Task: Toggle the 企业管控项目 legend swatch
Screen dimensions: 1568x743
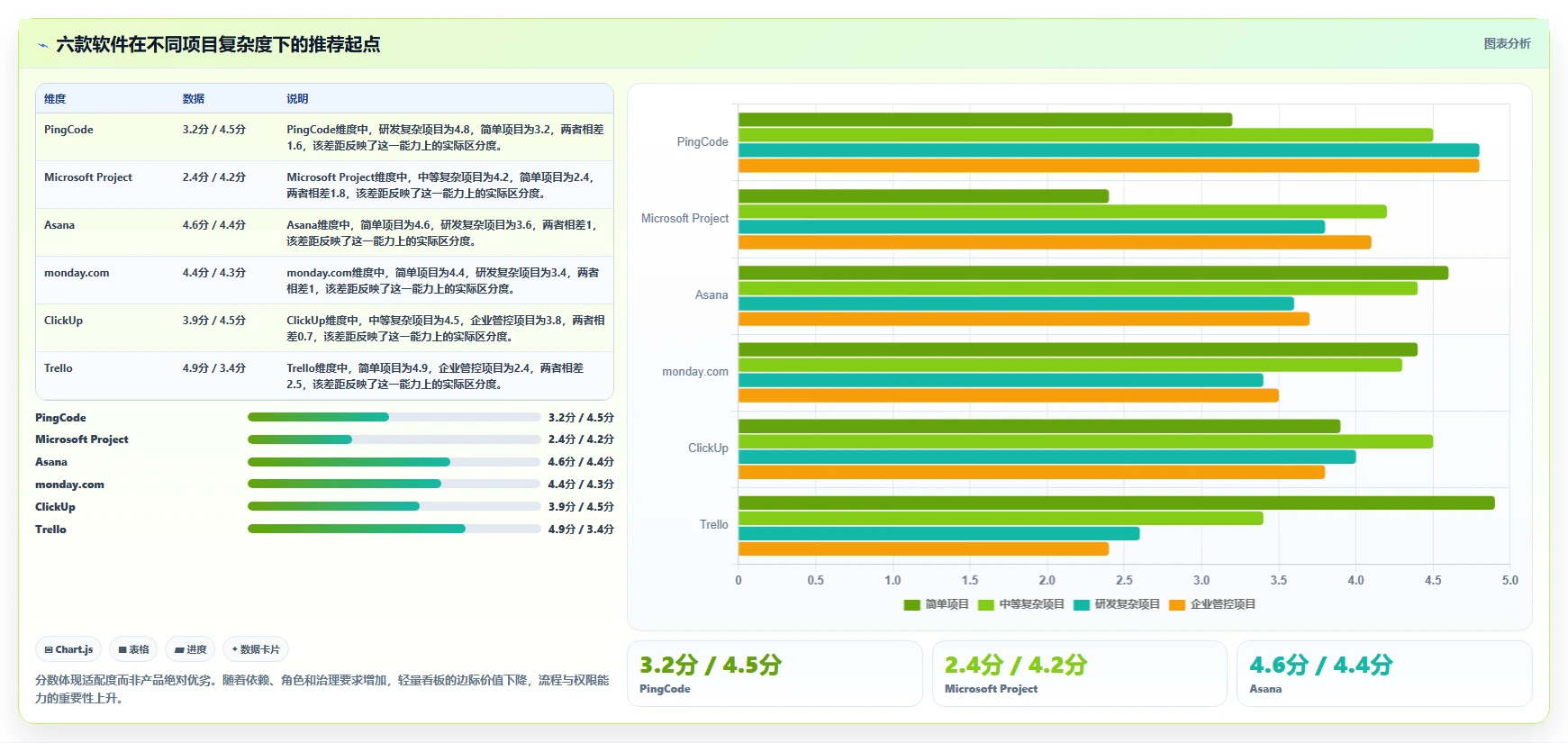Action: 1177,604
